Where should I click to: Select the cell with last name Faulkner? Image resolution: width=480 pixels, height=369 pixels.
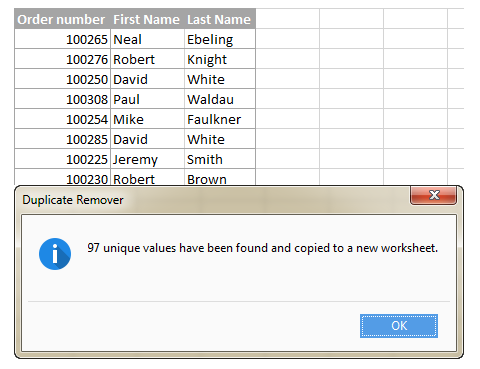click(220, 119)
